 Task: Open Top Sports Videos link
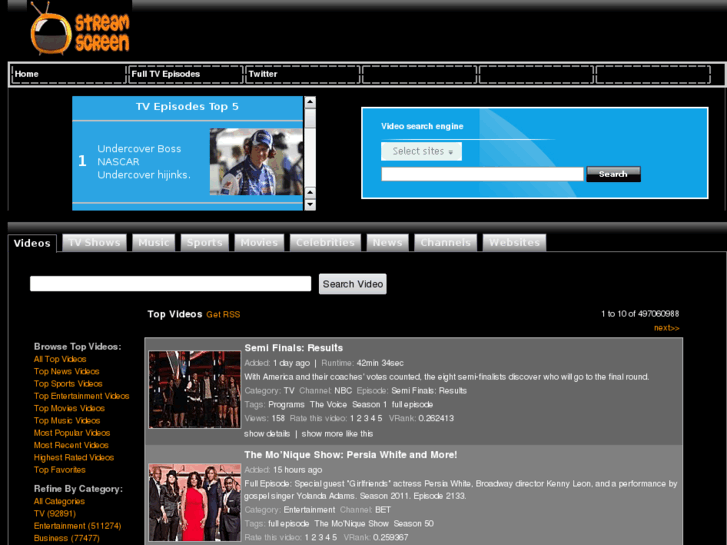tap(68, 384)
